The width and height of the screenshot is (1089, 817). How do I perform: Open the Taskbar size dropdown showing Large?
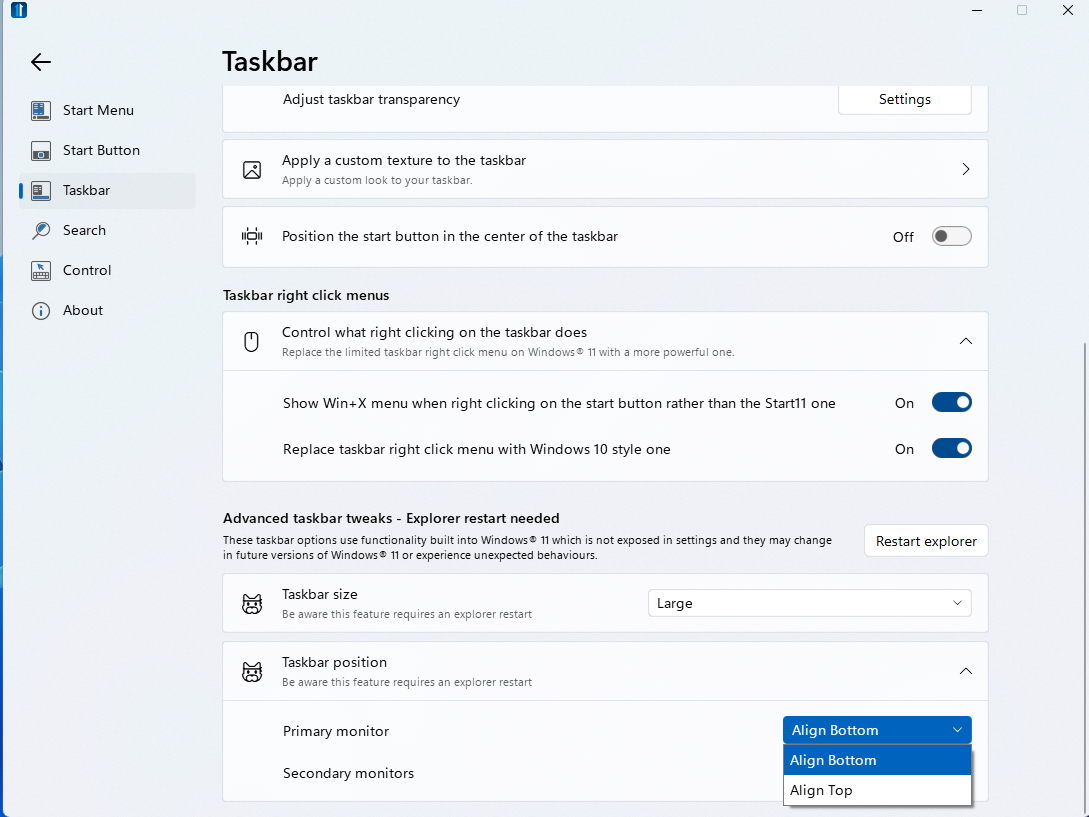coord(809,603)
